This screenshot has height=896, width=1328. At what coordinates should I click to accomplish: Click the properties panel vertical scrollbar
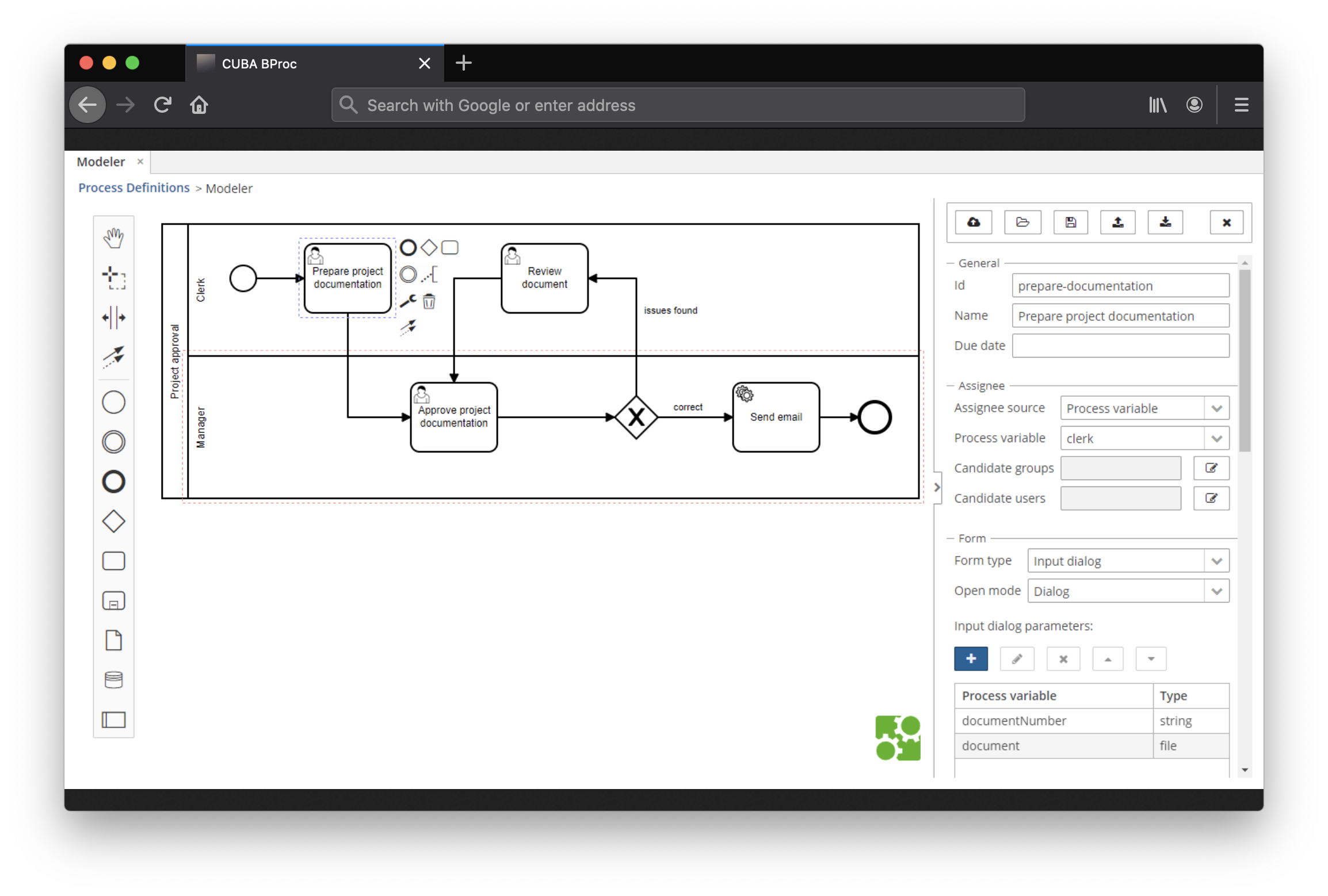pyautogui.click(x=1245, y=360)
